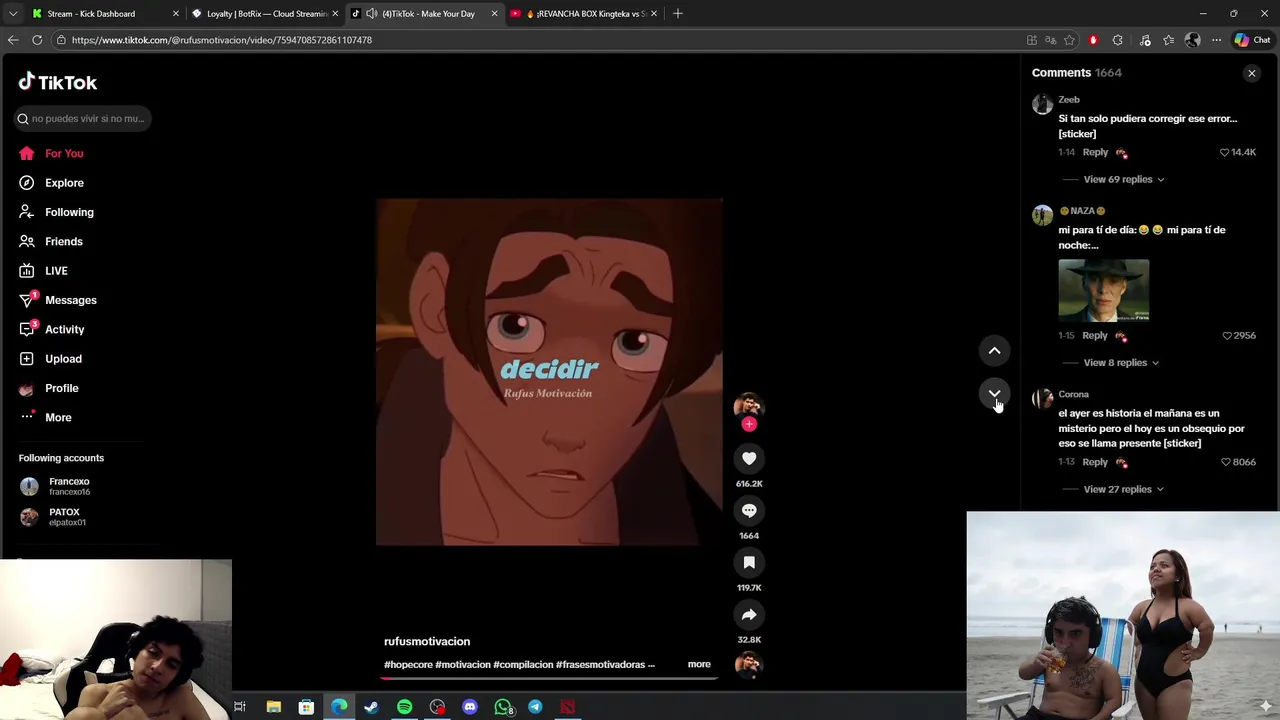Reply to Corona's comment
The image size is (1280, 720).
click(x=1095, y=462)
